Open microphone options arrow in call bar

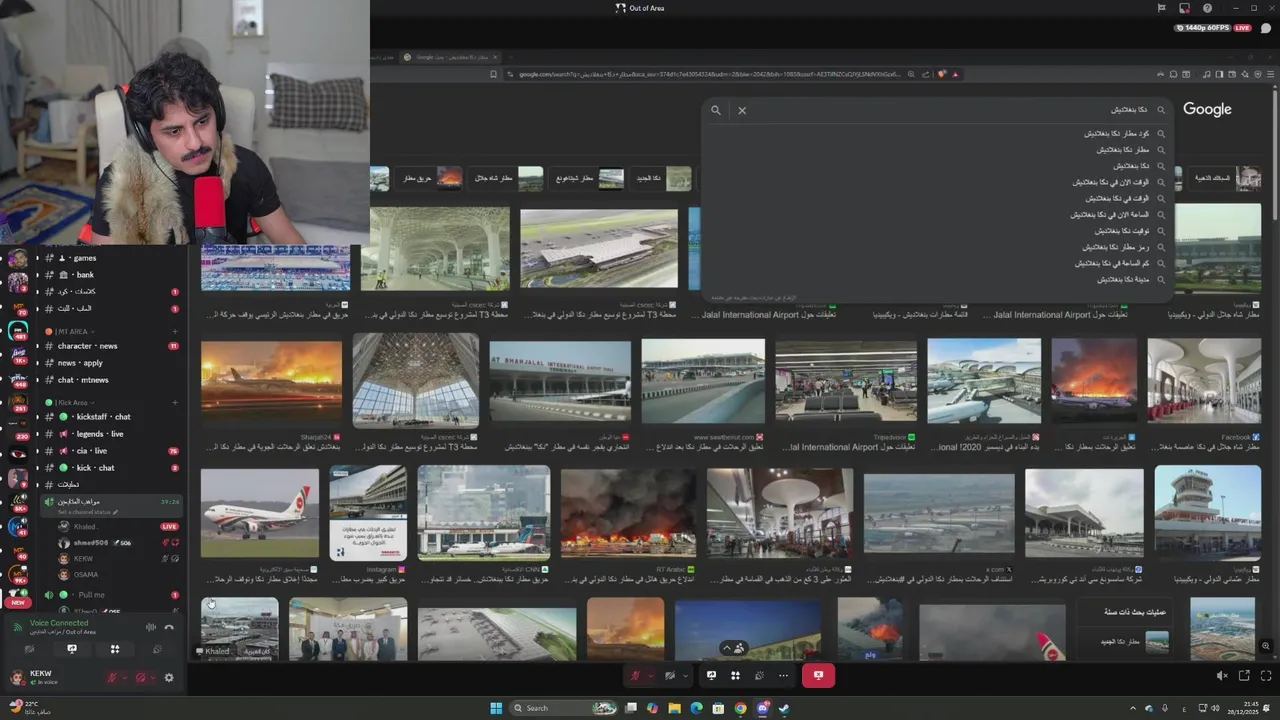[650, 675]
